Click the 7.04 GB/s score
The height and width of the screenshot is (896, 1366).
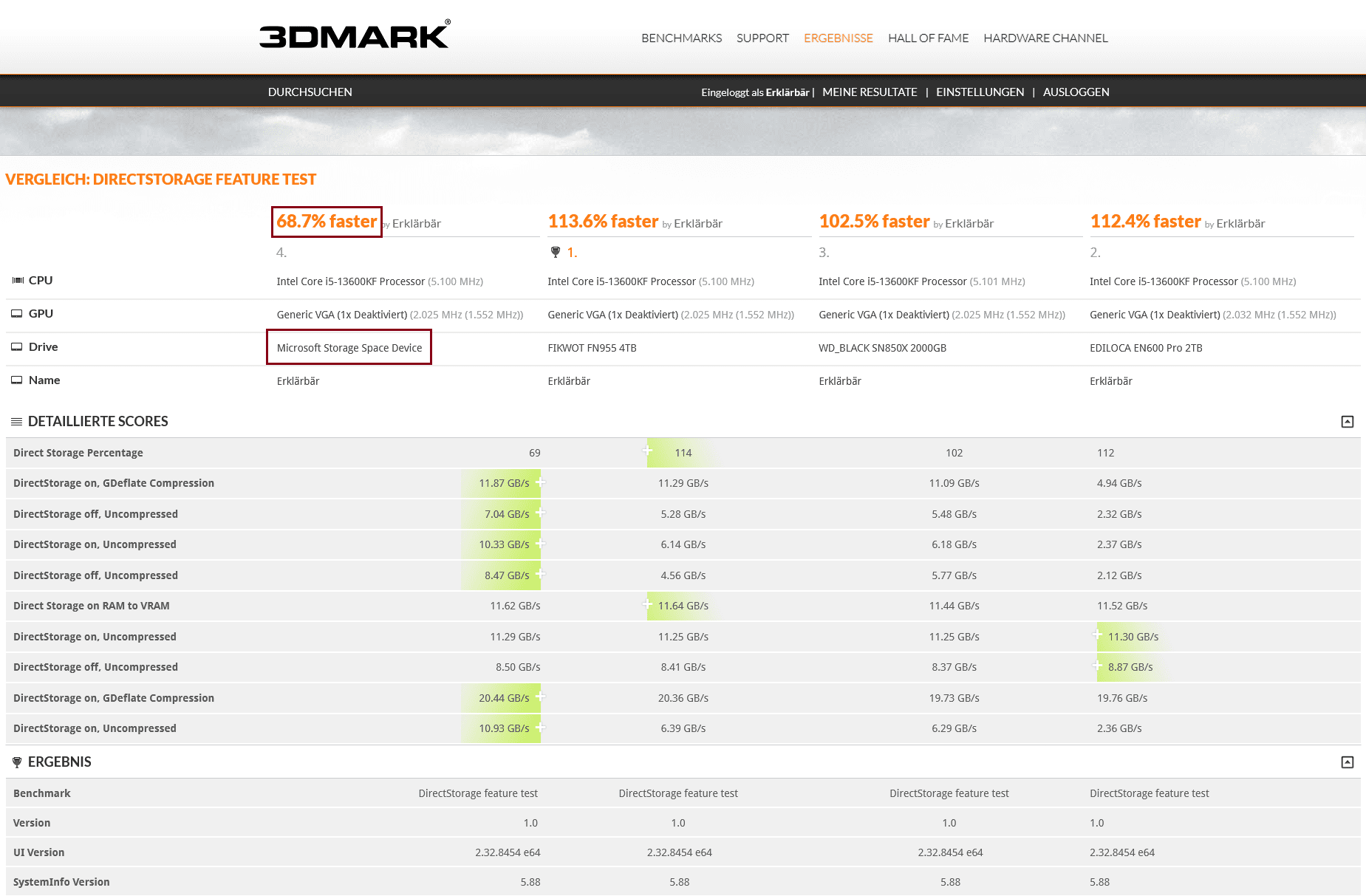[507, 514]
